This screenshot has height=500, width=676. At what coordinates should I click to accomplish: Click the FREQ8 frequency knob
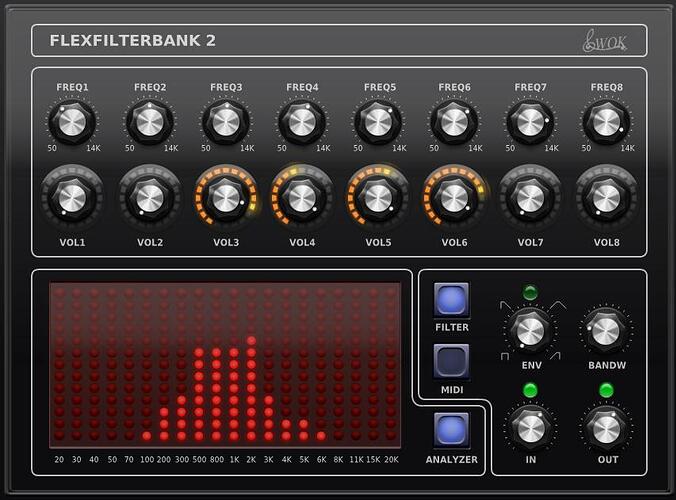606,122
